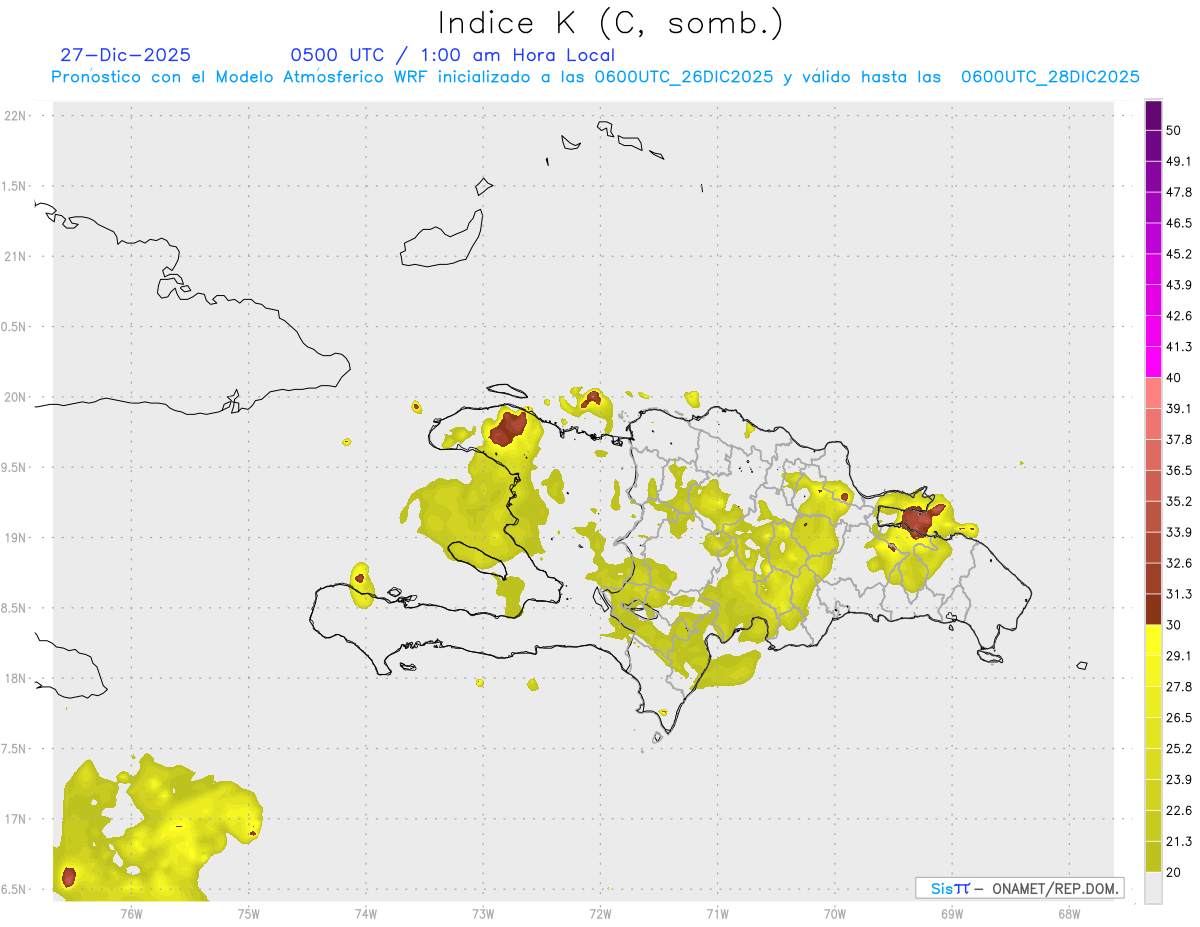Click the legend value '25.2'
Screen dimensions: 1200x927
point(1178,748)
